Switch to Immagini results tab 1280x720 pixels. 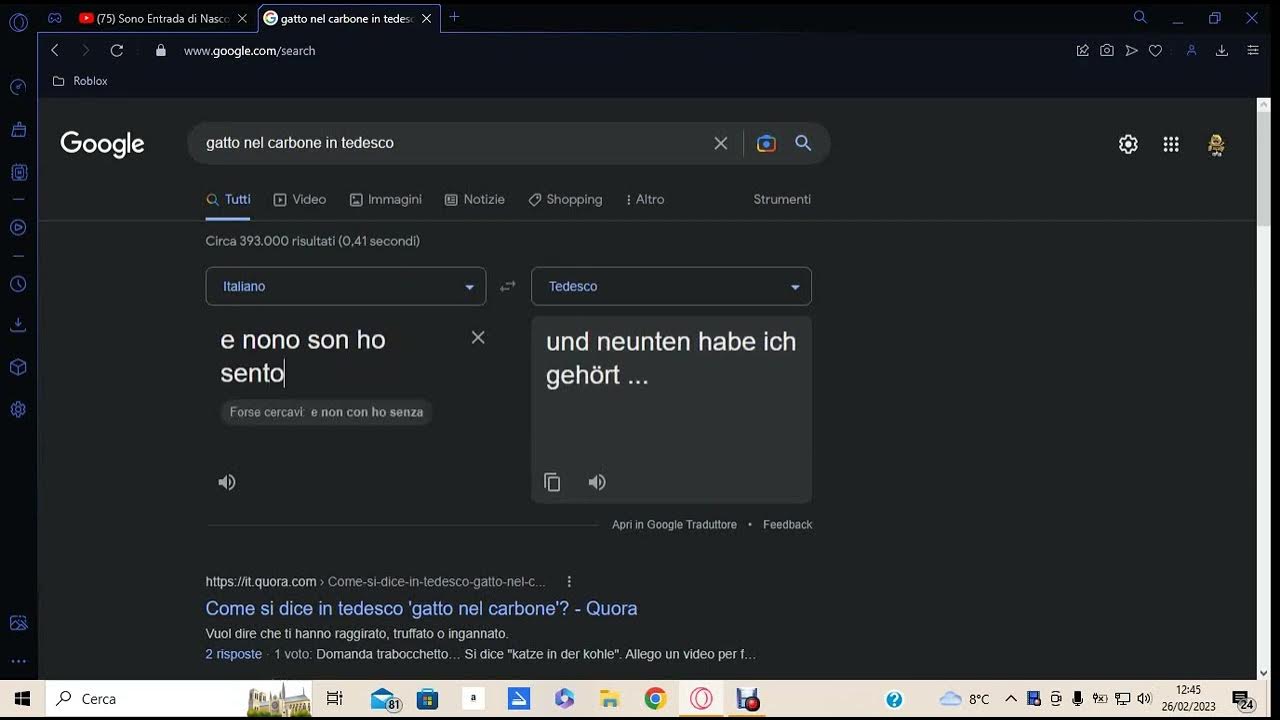click(x=385, y=199)
